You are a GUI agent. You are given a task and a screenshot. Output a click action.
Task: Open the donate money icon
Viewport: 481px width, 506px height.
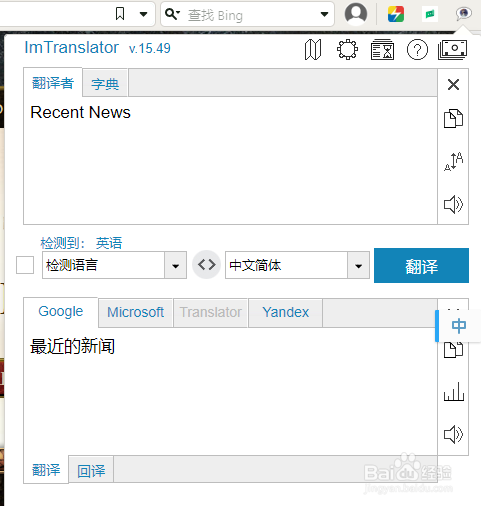(x=453, y=50)
